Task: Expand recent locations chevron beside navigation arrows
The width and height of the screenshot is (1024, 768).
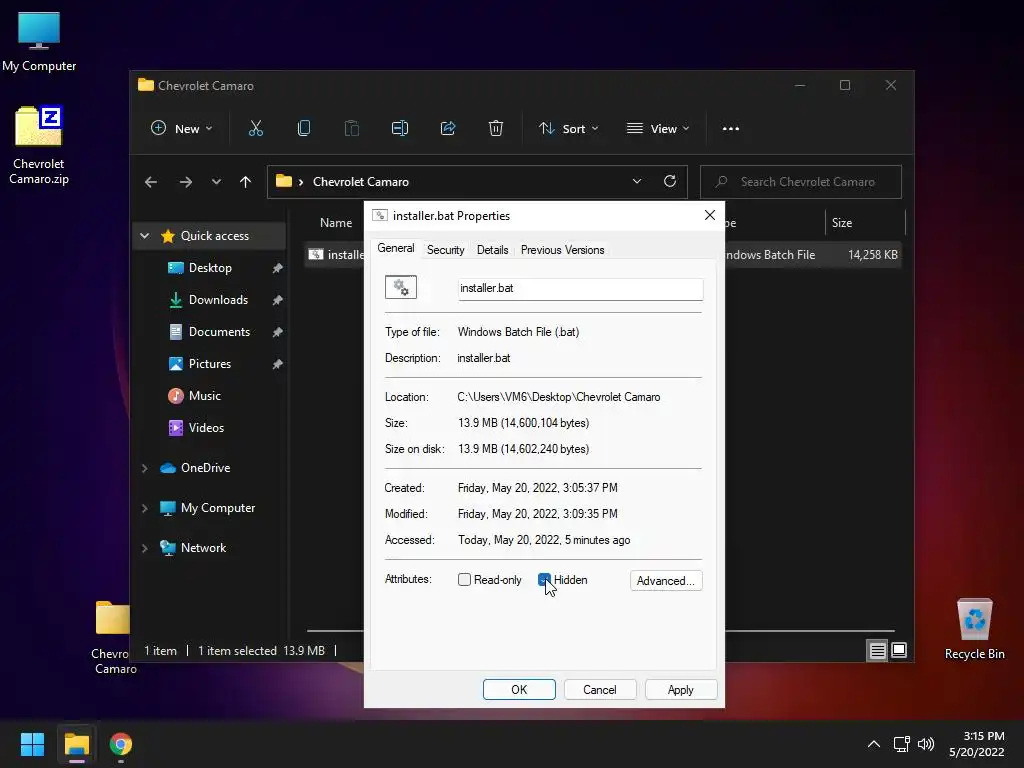Action: [216, 182]
